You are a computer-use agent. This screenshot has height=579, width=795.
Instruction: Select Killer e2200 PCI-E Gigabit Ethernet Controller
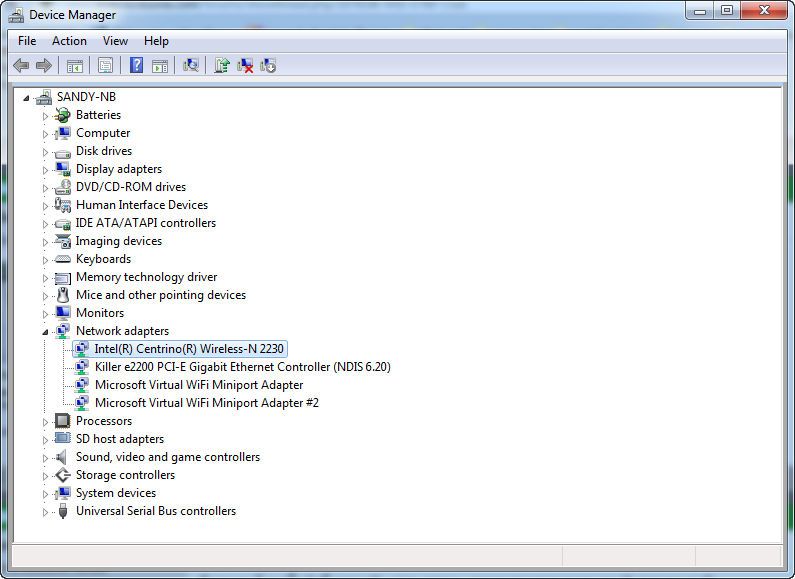(242, 367)
